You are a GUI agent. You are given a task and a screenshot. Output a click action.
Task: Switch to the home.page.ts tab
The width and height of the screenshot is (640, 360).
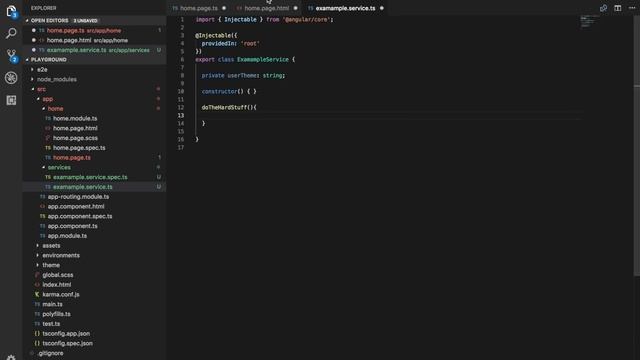[x=199, y=8]
